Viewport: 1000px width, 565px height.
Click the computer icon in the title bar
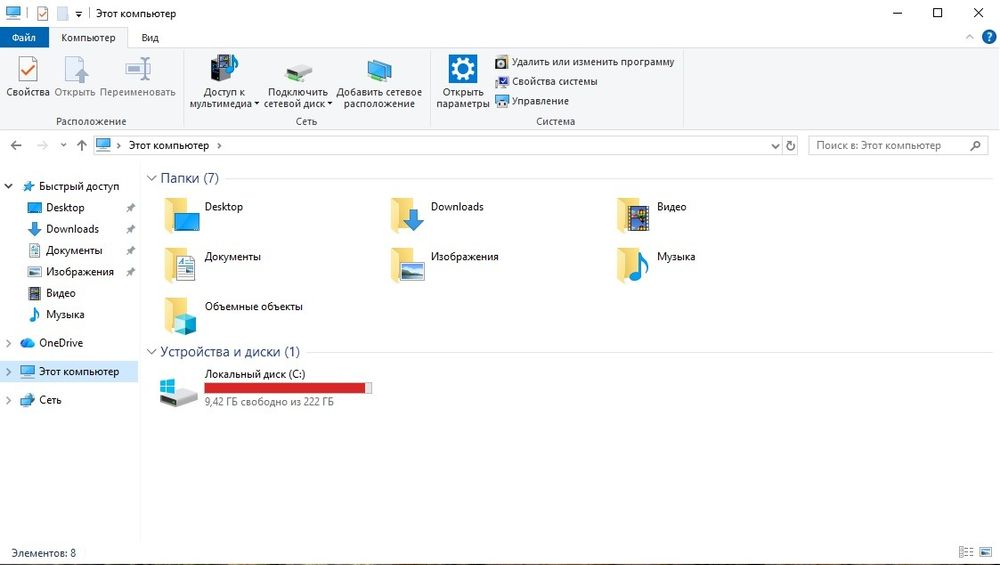click(13, 13)
